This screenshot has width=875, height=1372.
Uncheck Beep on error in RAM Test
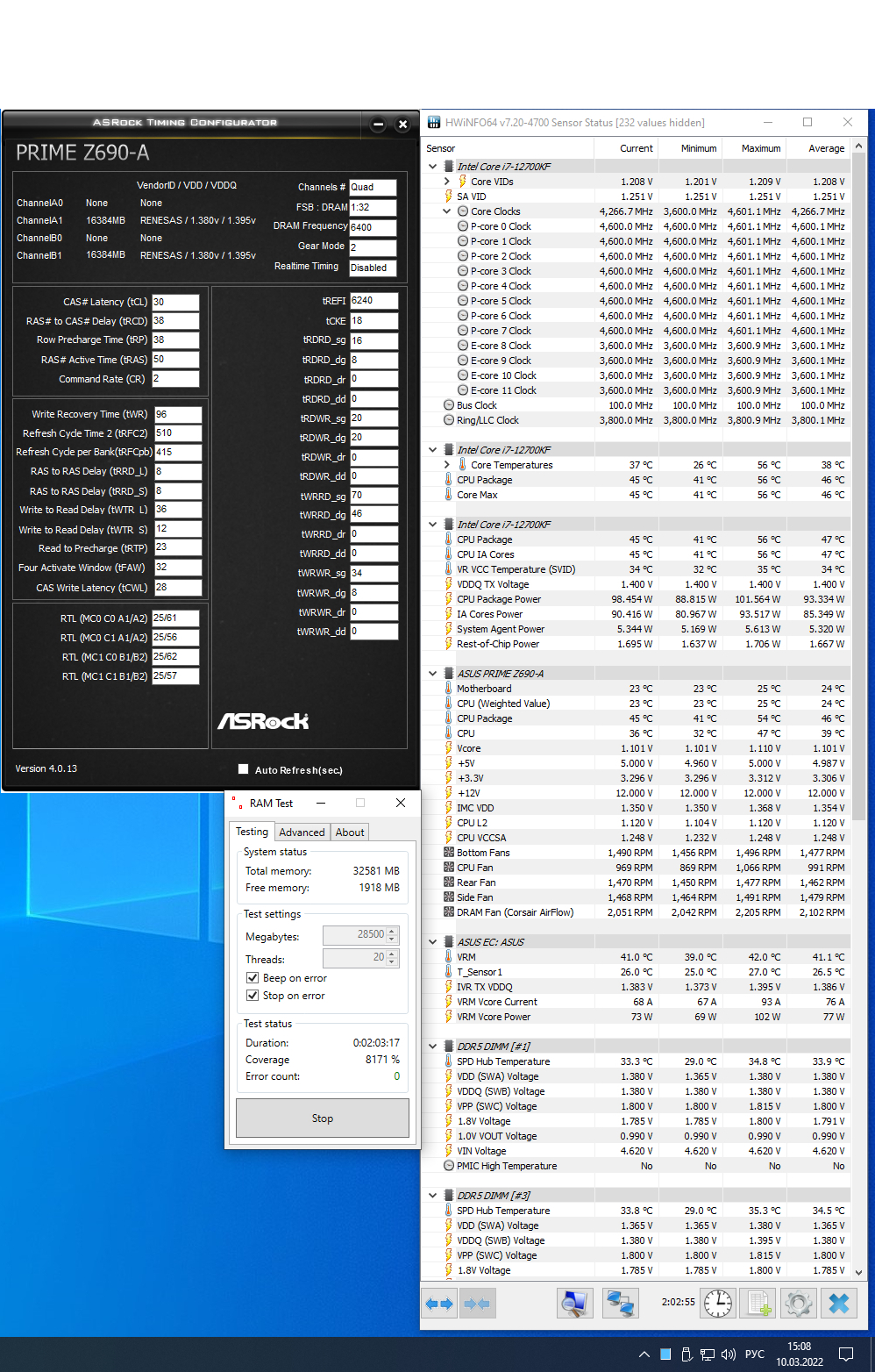coord(253,977)
